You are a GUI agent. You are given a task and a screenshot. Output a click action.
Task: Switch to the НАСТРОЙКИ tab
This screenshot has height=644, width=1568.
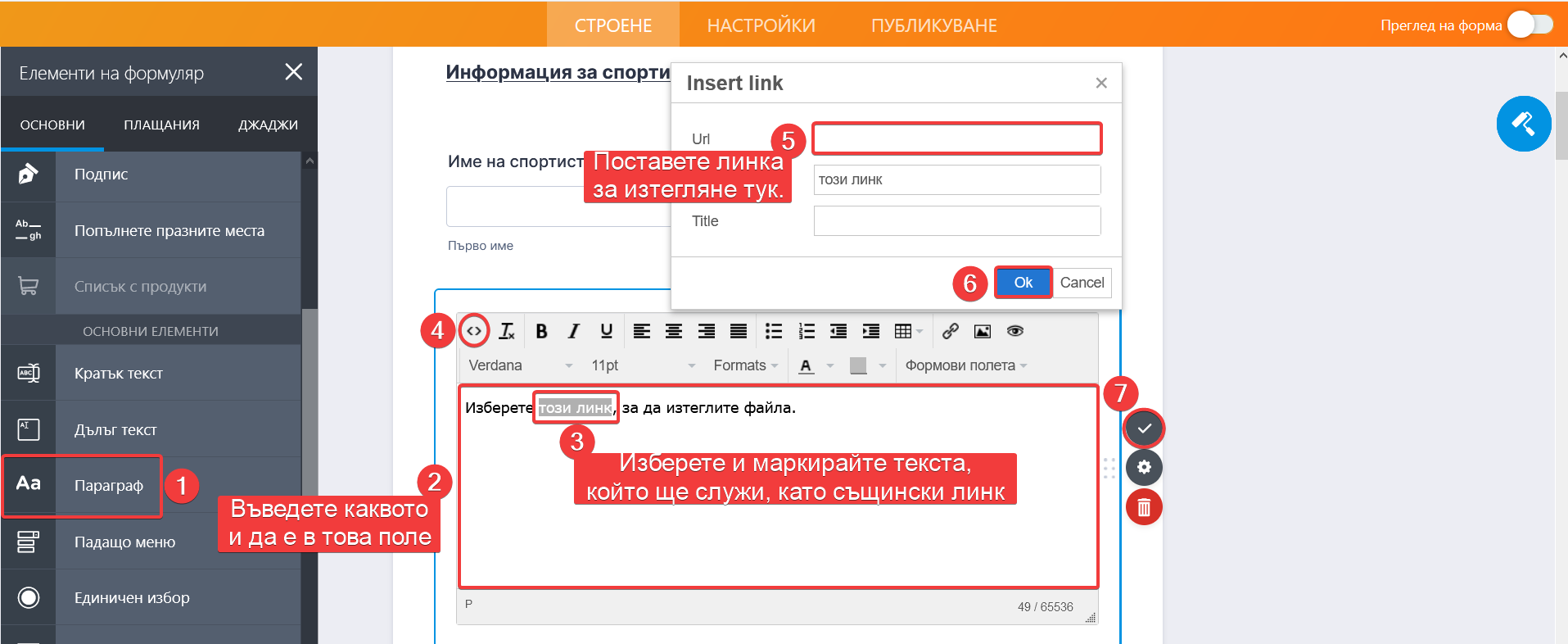pyautogui.click(x=761, y=25)
